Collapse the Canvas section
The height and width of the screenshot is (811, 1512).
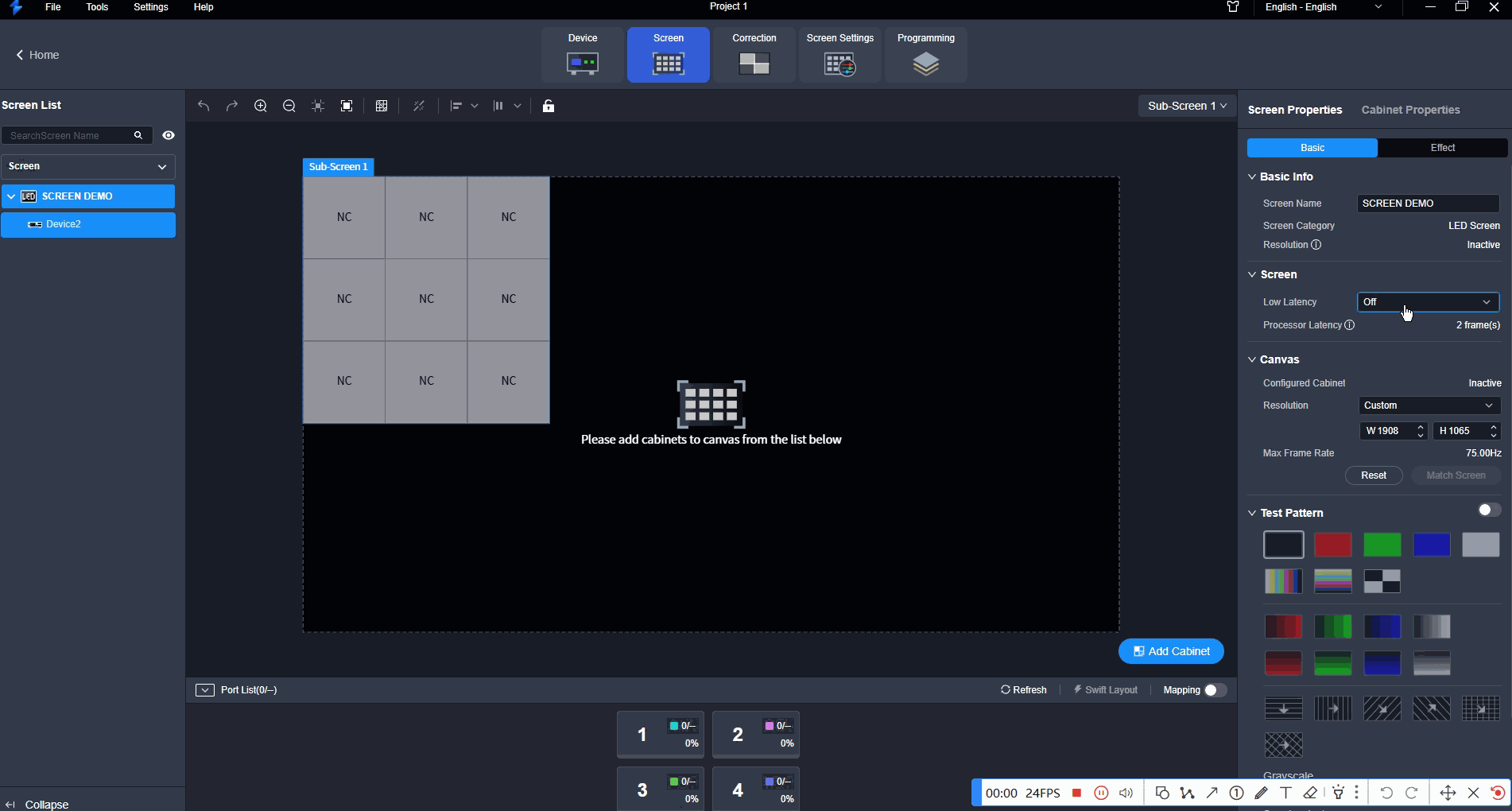coord(1252,359)
